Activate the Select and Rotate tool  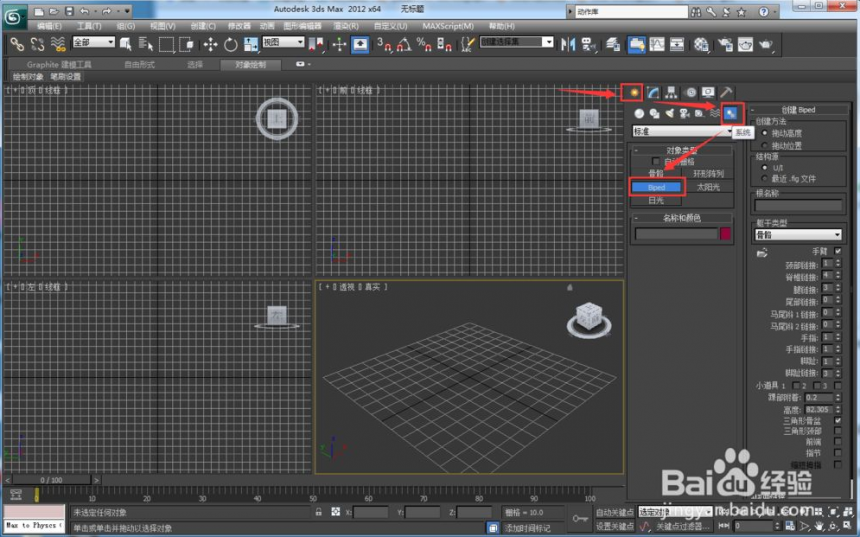[230, 44]
